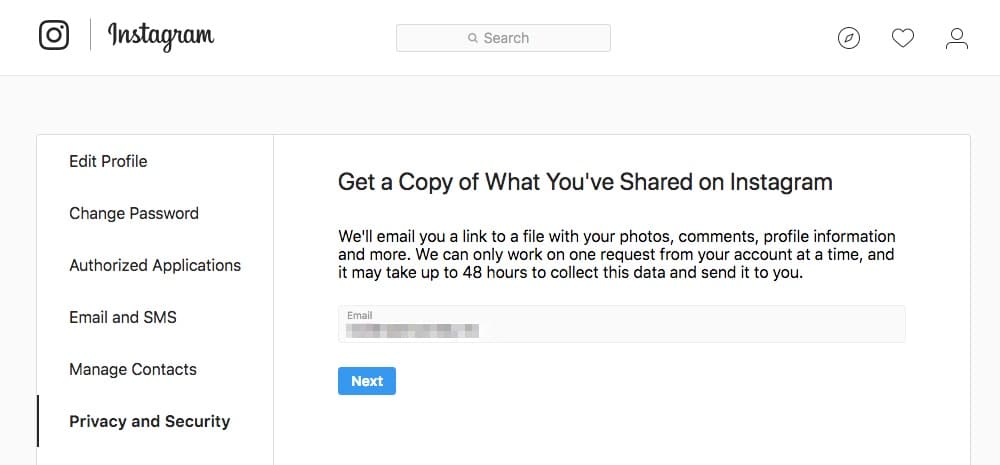1000x465 pixels.
Task: Click the blurred email address text
Action: (412, 330)
